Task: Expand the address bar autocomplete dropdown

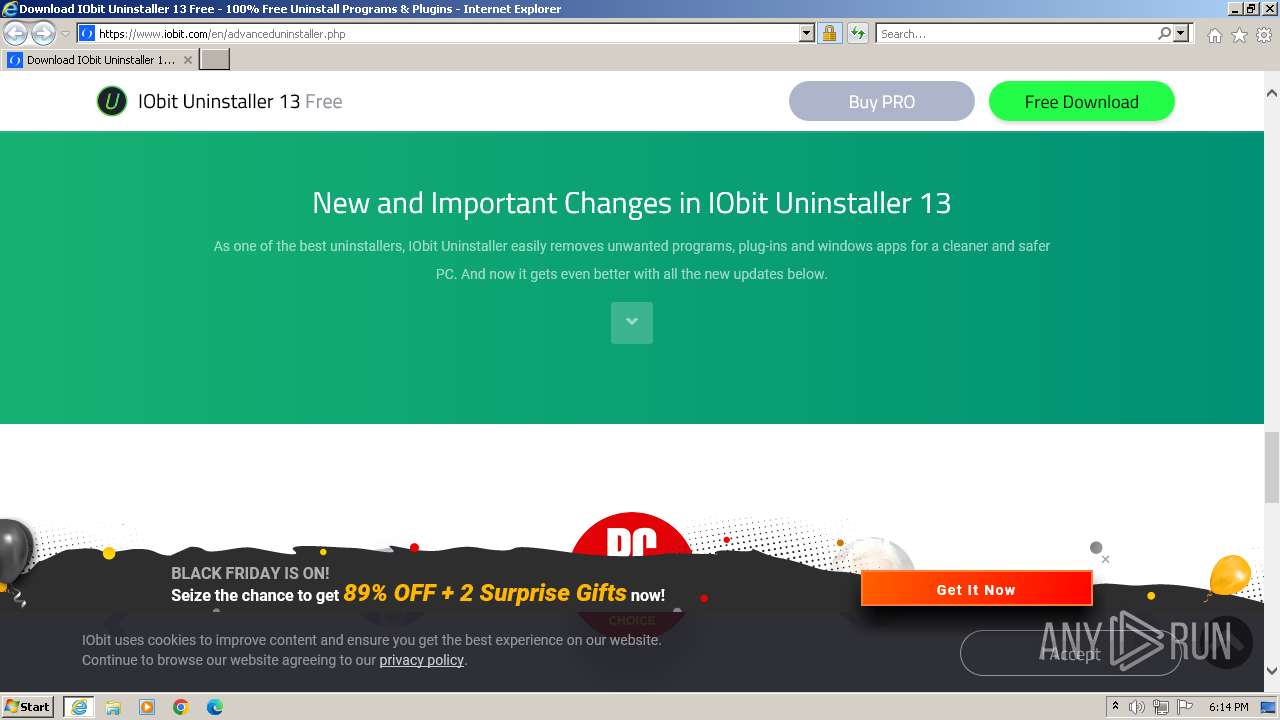Action: (x=807, y=33)
